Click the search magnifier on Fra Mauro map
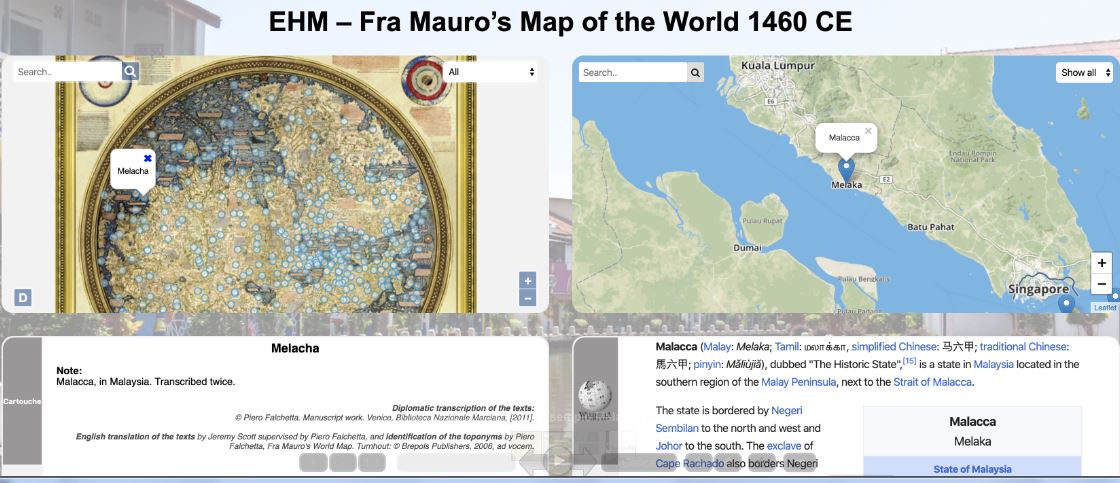The width and height of the screenshot is (1120, 483). [x=130, y=71]
